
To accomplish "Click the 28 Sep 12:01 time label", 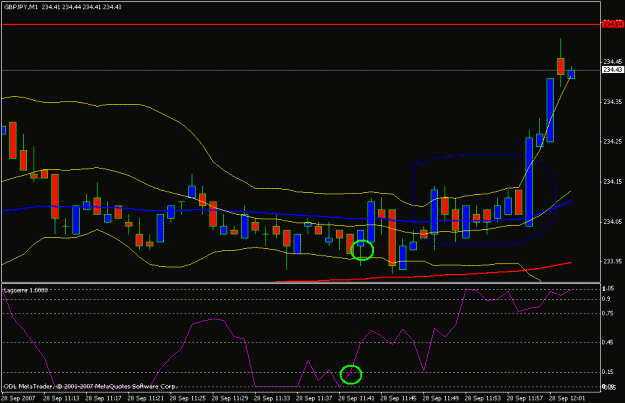I will pyautogui.click(x=568, y=398).
